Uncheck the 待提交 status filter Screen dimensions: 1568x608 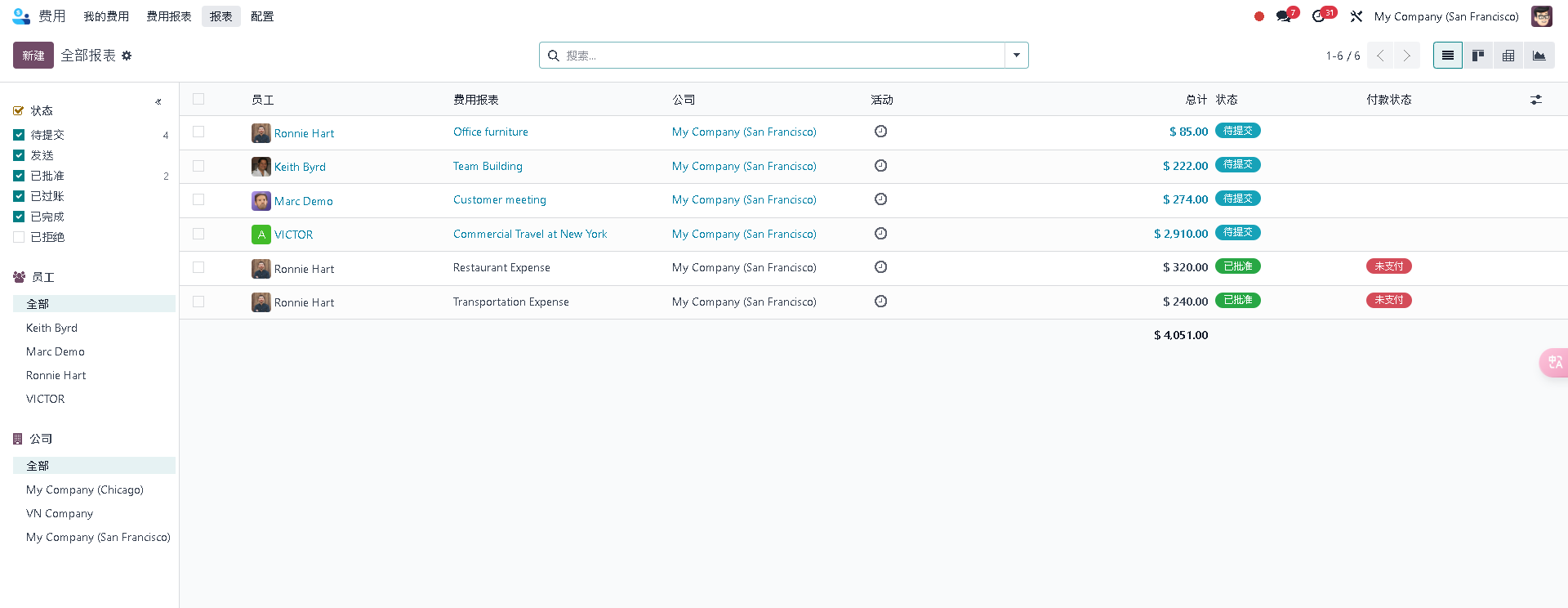(x=19, y=135)
